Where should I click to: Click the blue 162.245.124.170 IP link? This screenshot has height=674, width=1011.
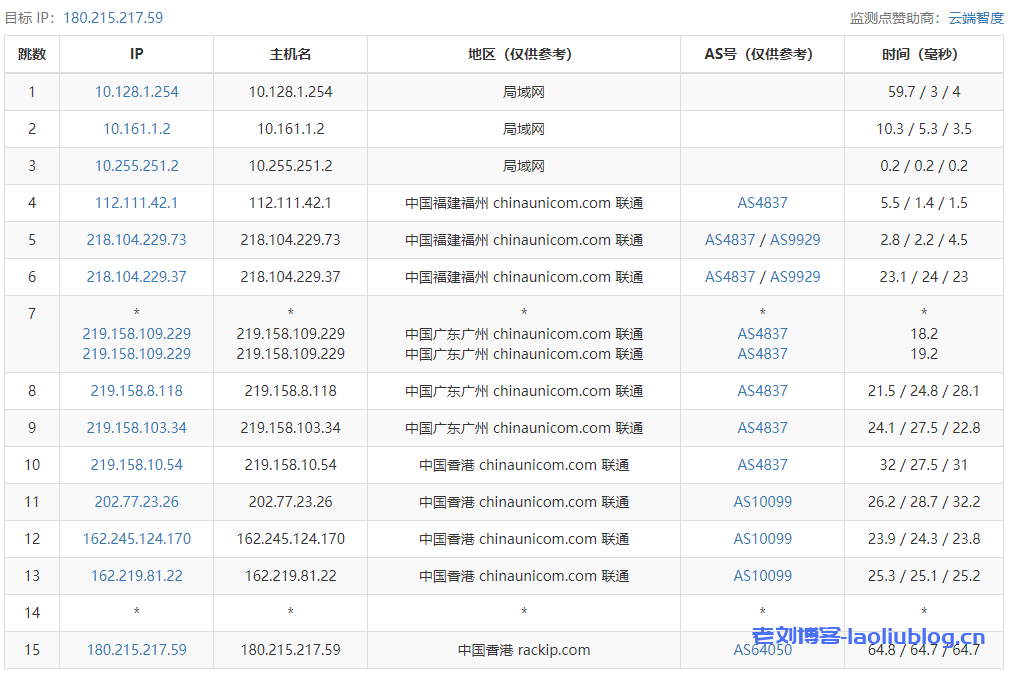[136, 539]
